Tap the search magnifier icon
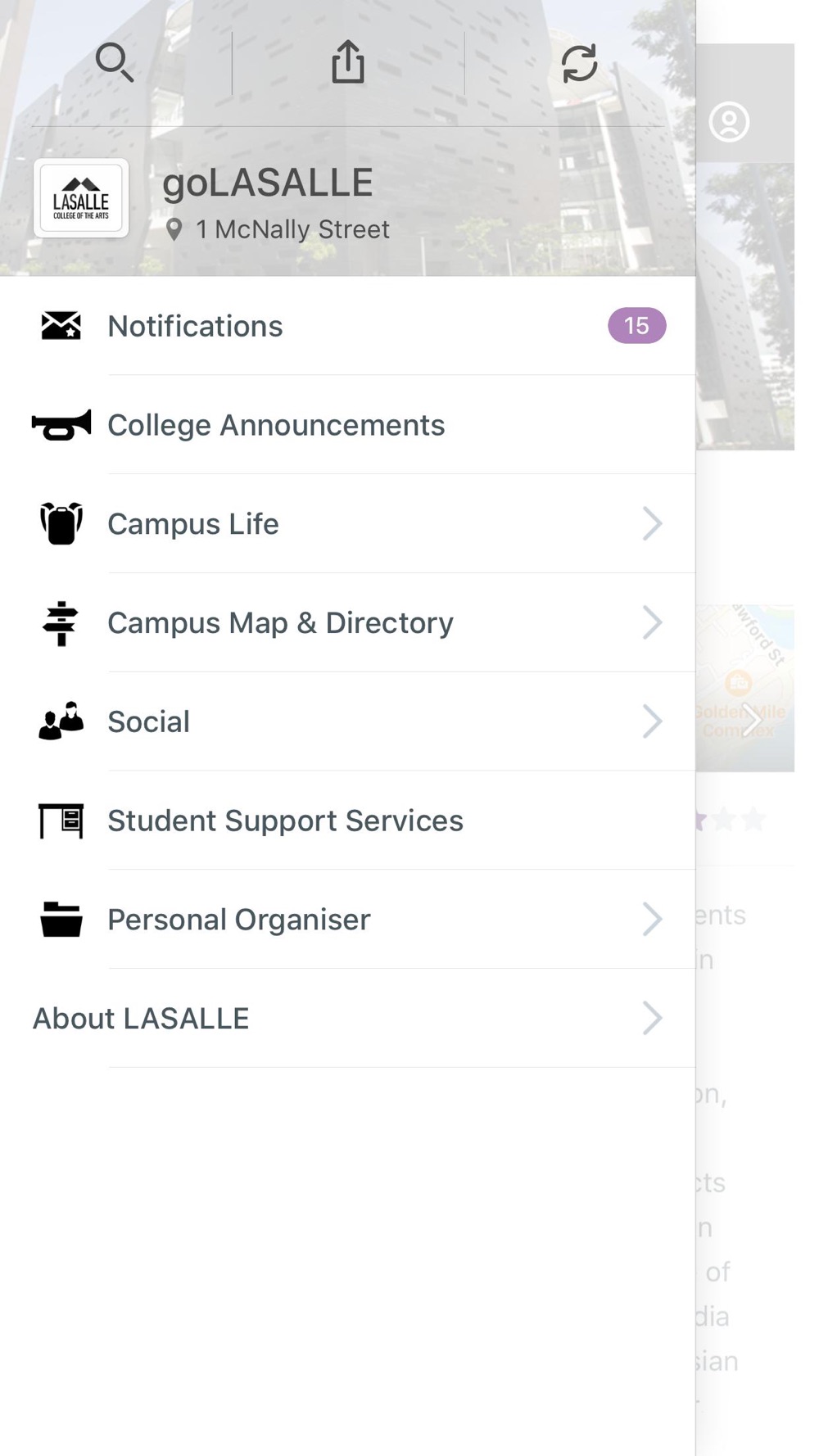 coord(115,63)
